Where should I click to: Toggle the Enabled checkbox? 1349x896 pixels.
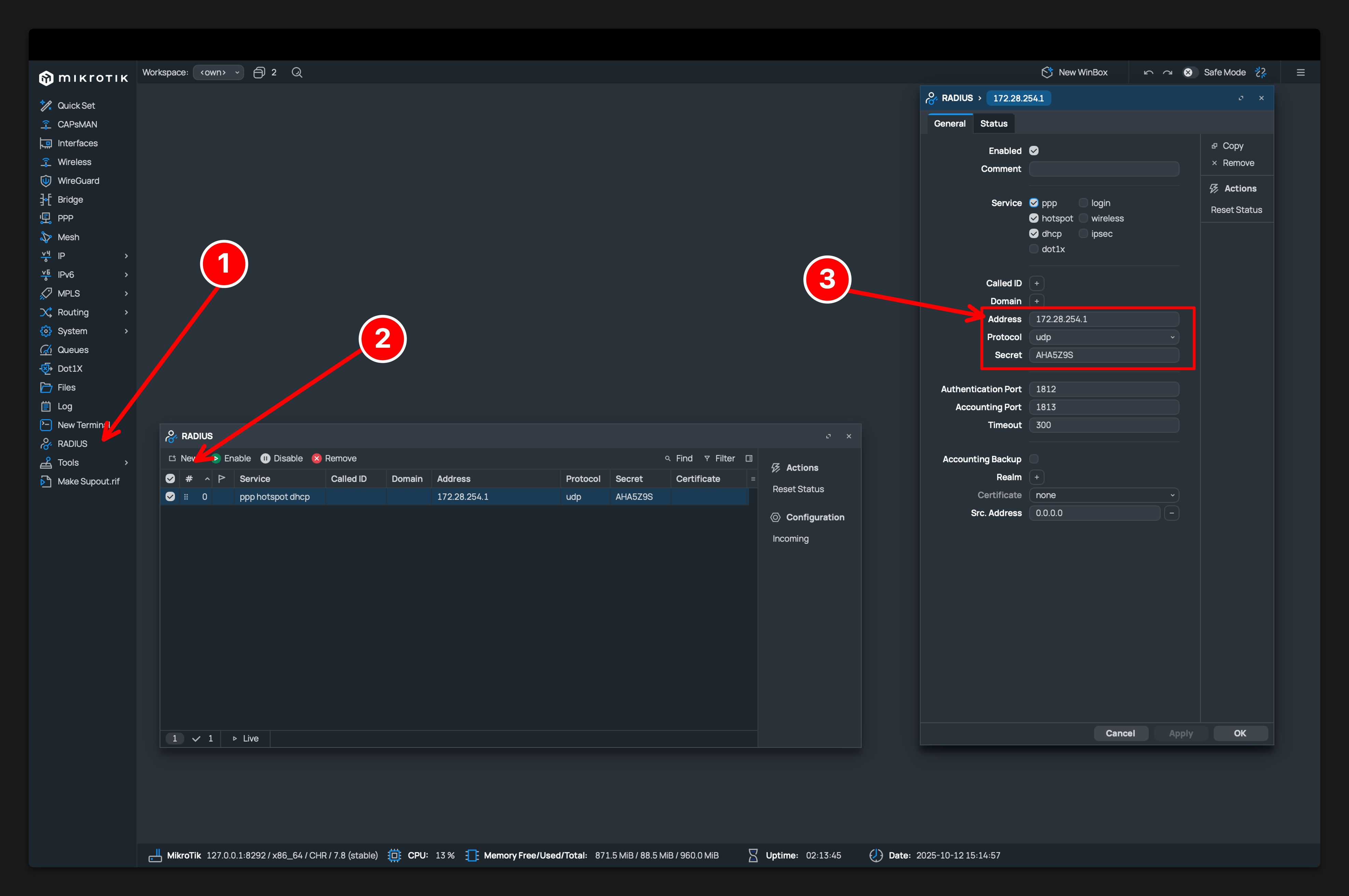tap(1034, 151)
